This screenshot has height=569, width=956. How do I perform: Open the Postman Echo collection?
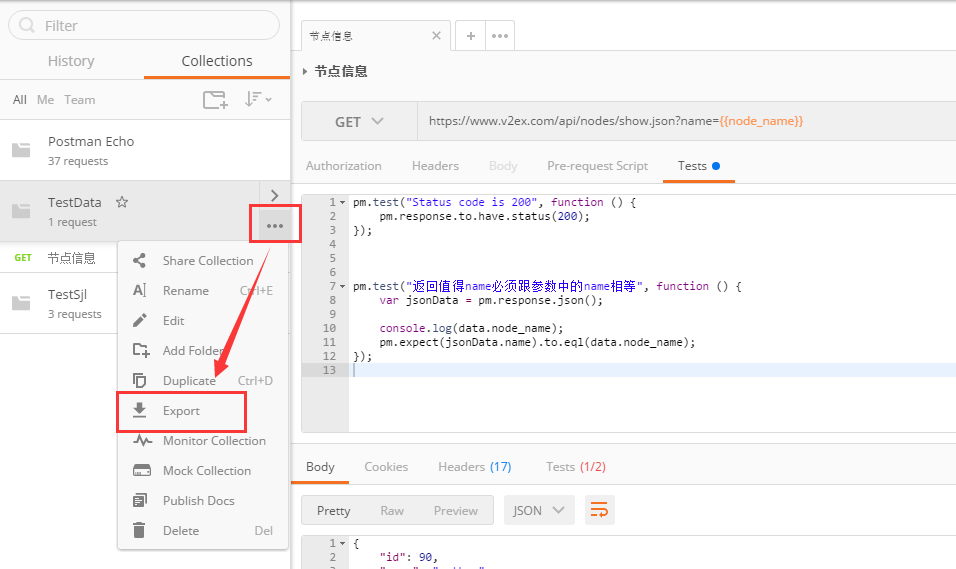[x=144, y=150]
